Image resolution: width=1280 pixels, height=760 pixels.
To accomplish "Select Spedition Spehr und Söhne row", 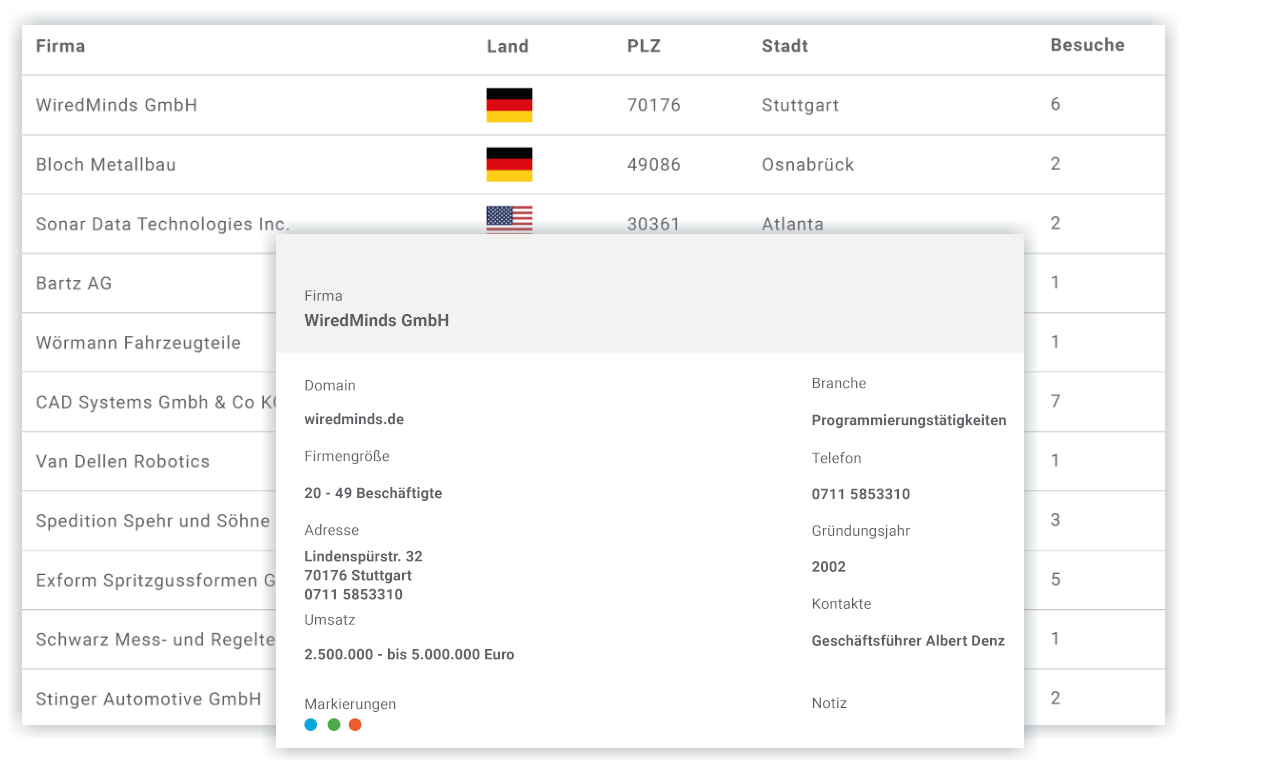I will pos(153,521).
